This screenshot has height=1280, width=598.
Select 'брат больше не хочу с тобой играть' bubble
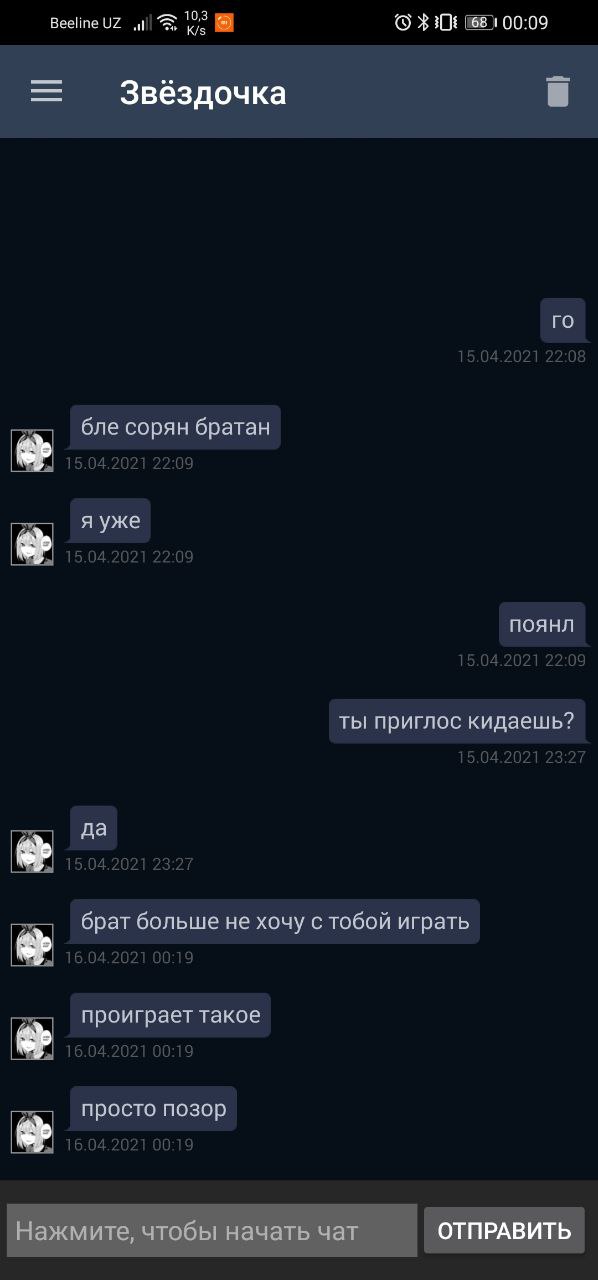(275, 921)
